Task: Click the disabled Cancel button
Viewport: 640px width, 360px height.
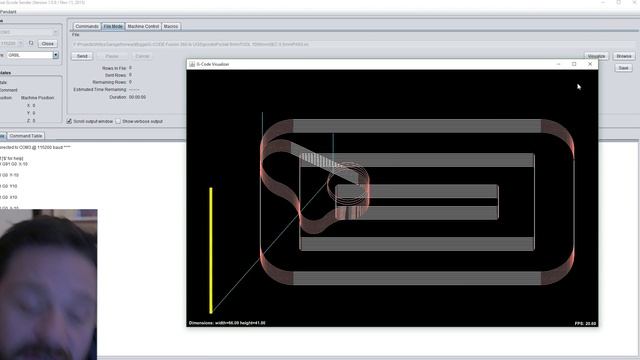Action: pyautogui.click(x=142, y=56)
